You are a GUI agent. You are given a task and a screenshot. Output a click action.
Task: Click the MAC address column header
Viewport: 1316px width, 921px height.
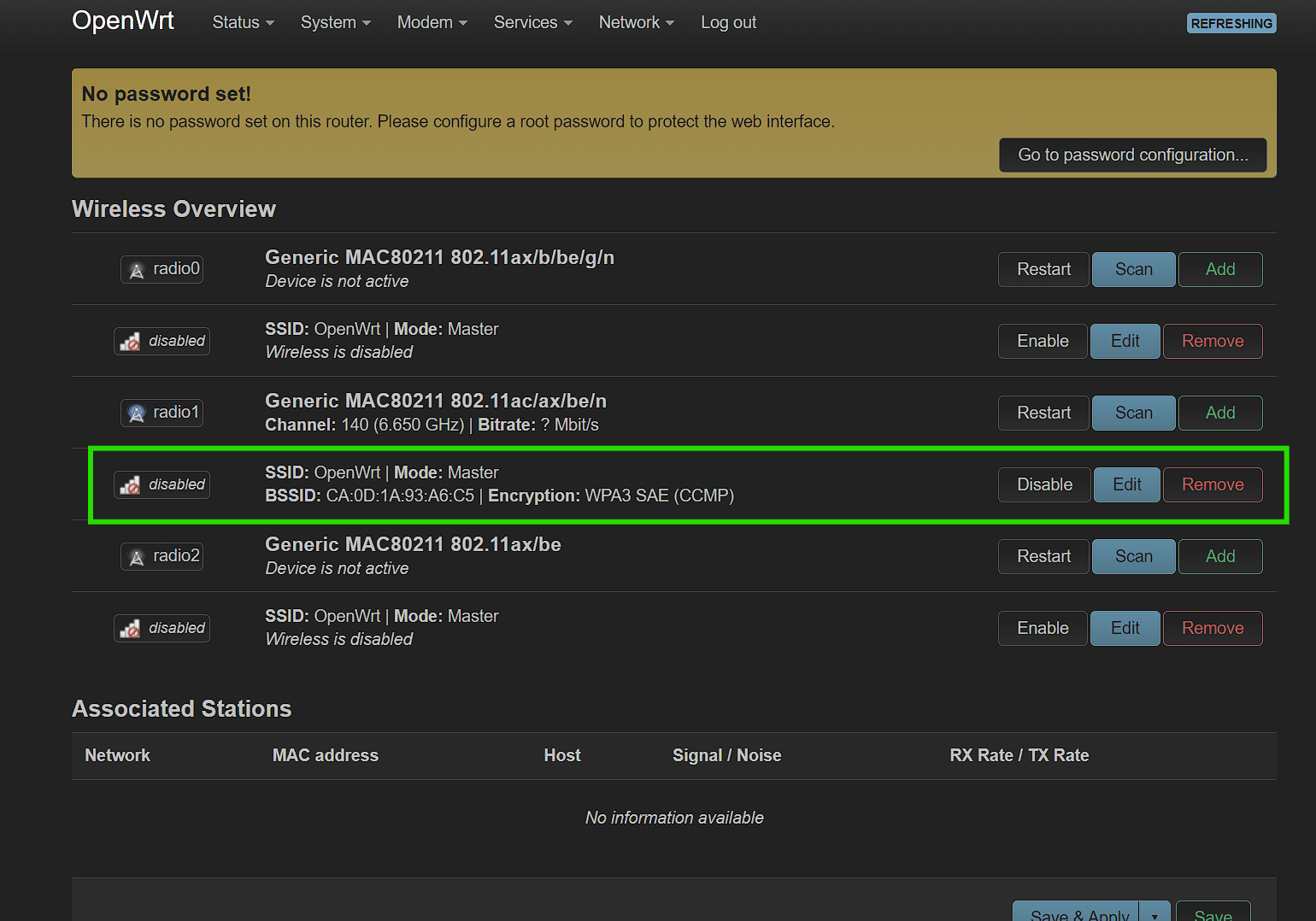(x=325, y=755)
